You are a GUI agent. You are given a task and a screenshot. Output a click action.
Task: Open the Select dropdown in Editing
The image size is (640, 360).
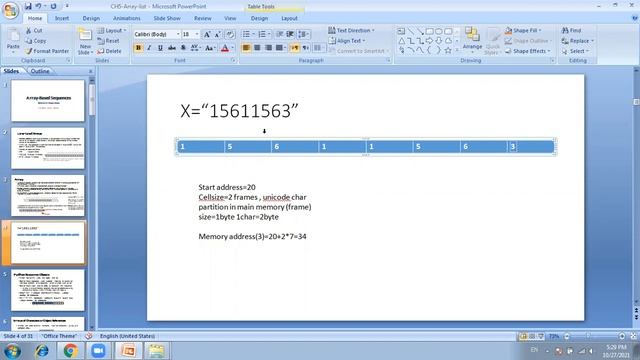pyautogui.click(x=576, y=51)
